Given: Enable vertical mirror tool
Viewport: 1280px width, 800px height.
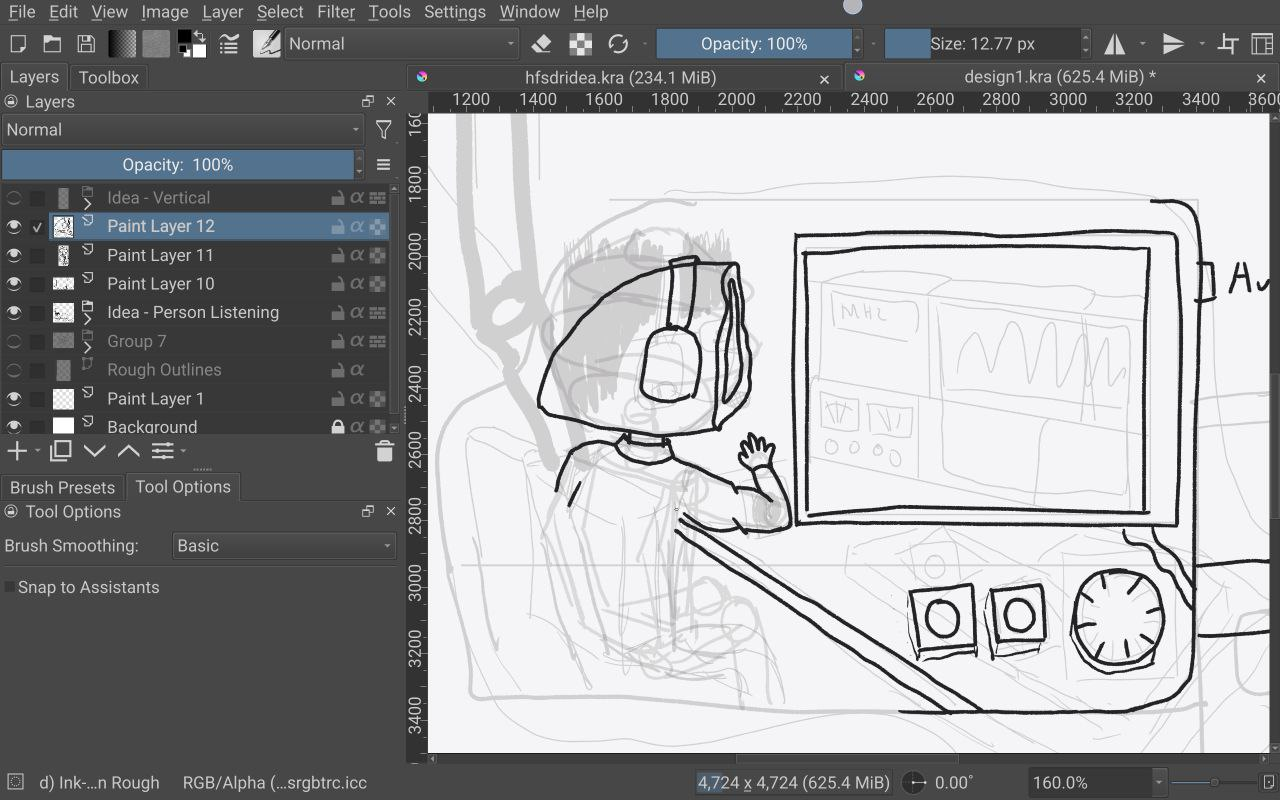Looking at the screenshot, I should [1173, 44].
